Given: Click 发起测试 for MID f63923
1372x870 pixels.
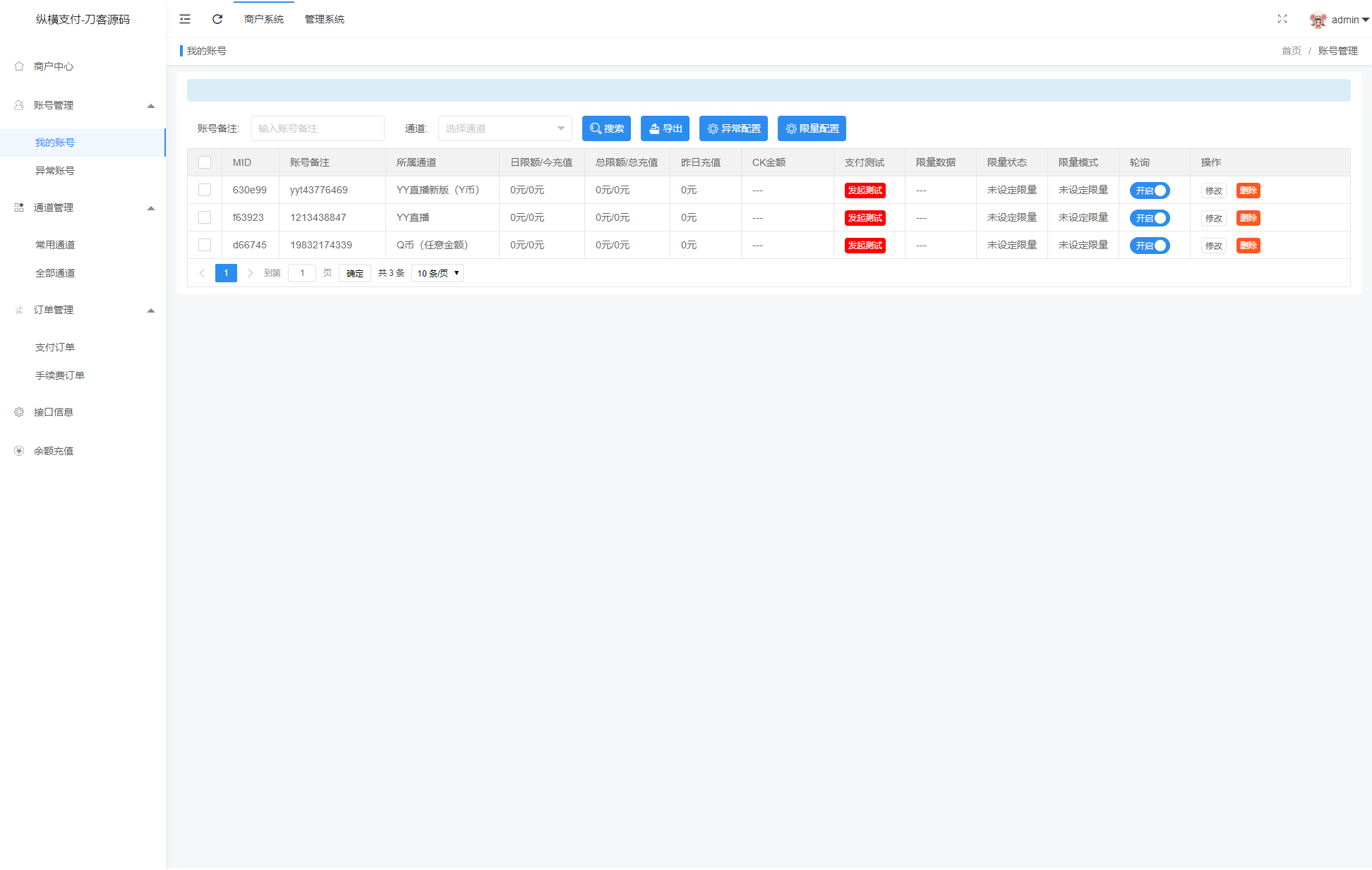Looking at the screenshot, I should pos(865,218).
